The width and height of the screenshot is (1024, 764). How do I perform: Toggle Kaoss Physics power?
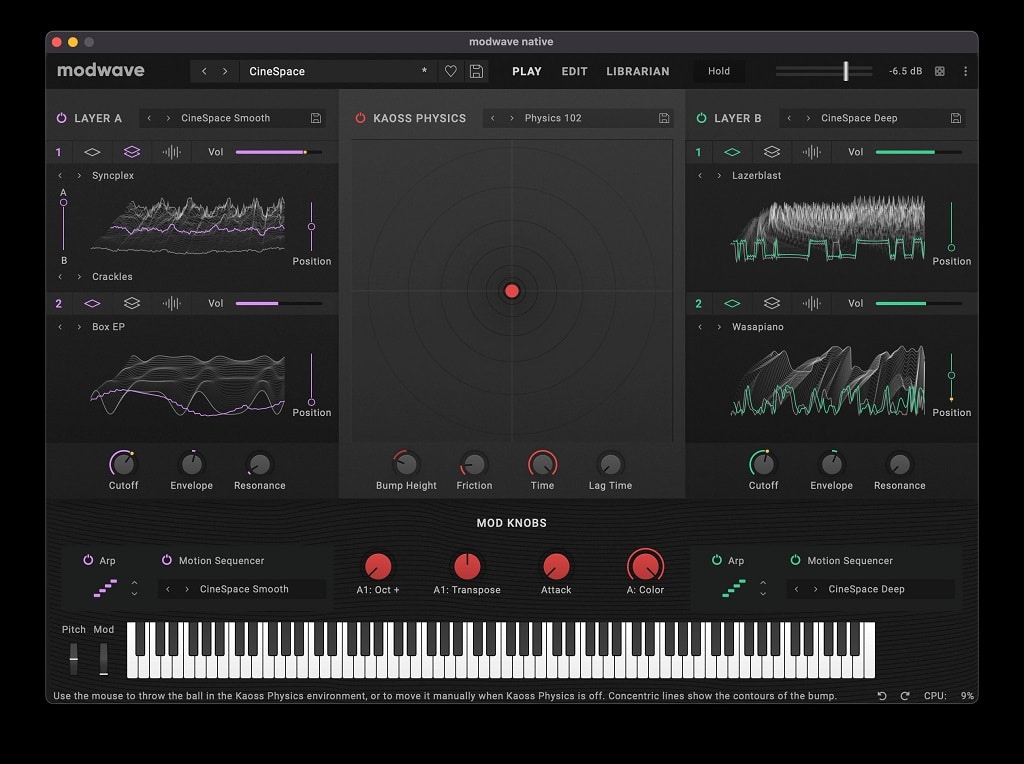click(360, 118)
